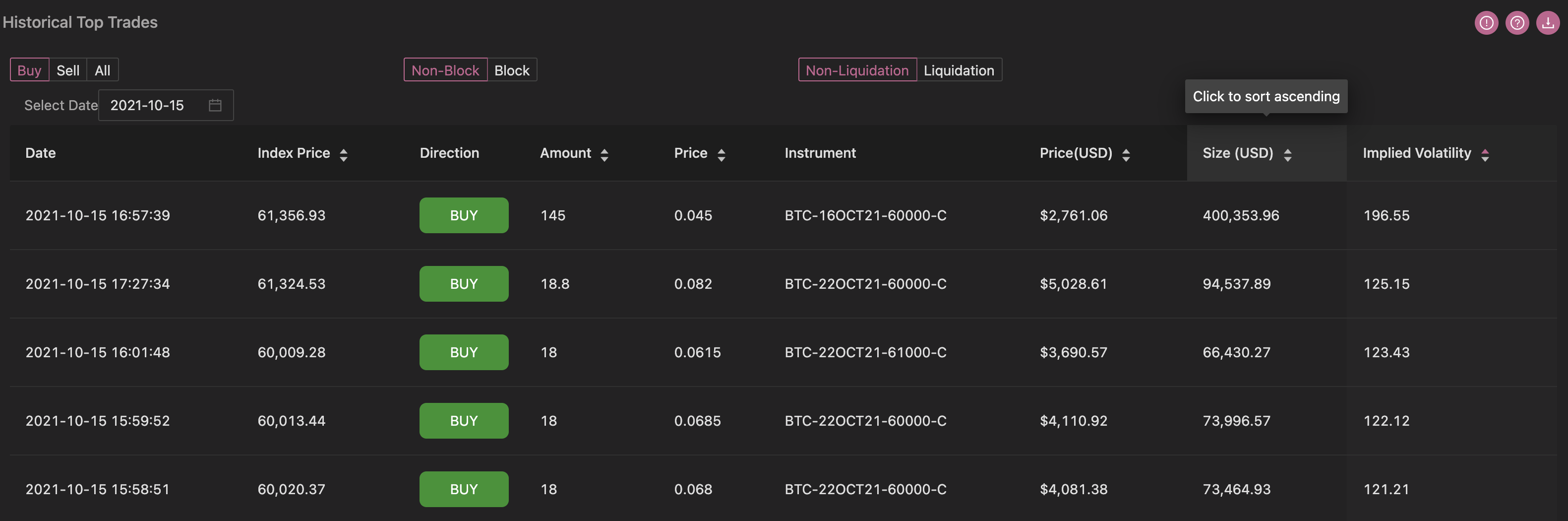Sort by Implied Volatility arrows
This screenshot has width=1568, height=521.
(x=1485, y=155)
